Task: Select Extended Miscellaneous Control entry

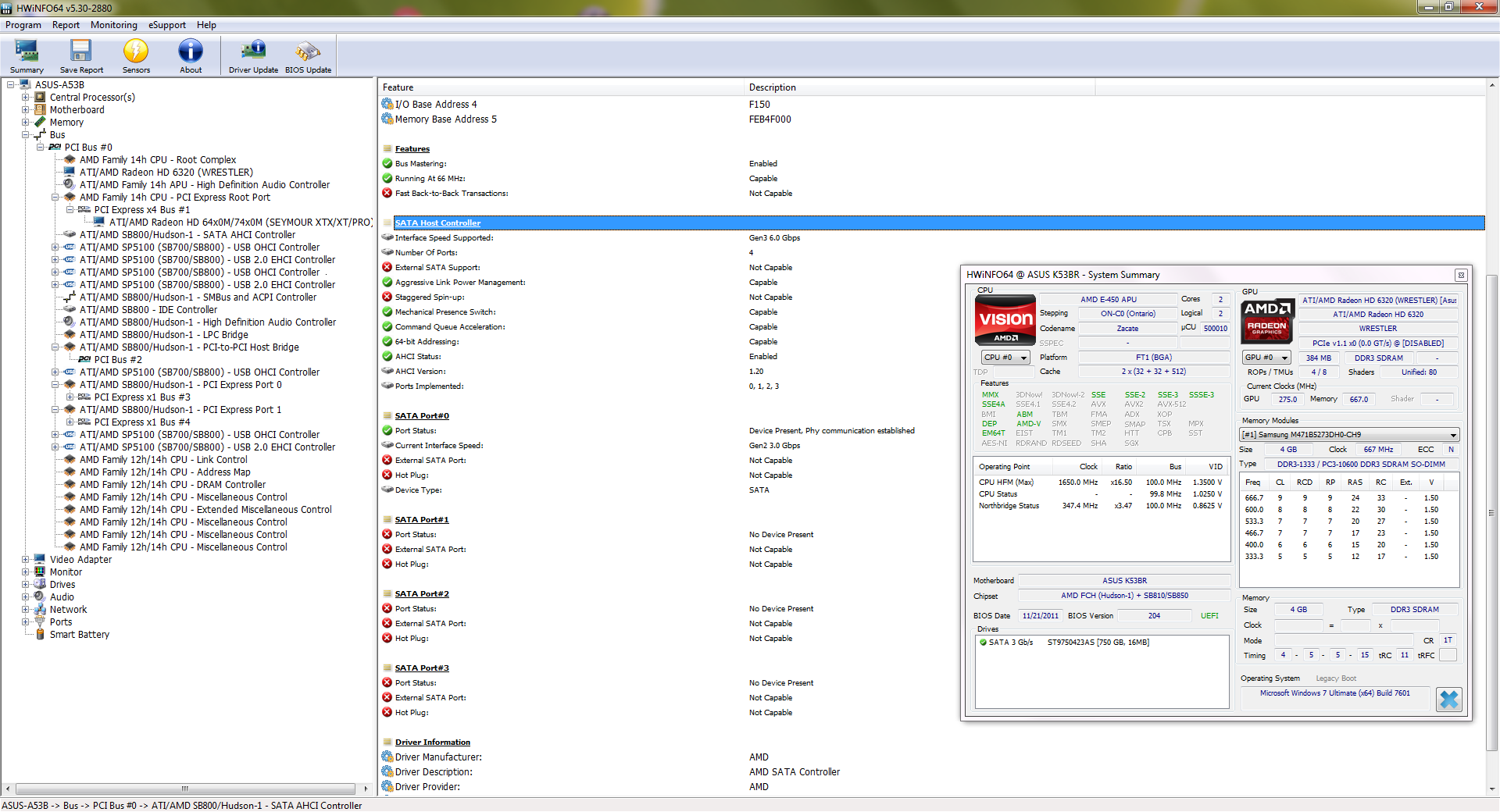Action: pyautogui.click(x=205, y=510)
